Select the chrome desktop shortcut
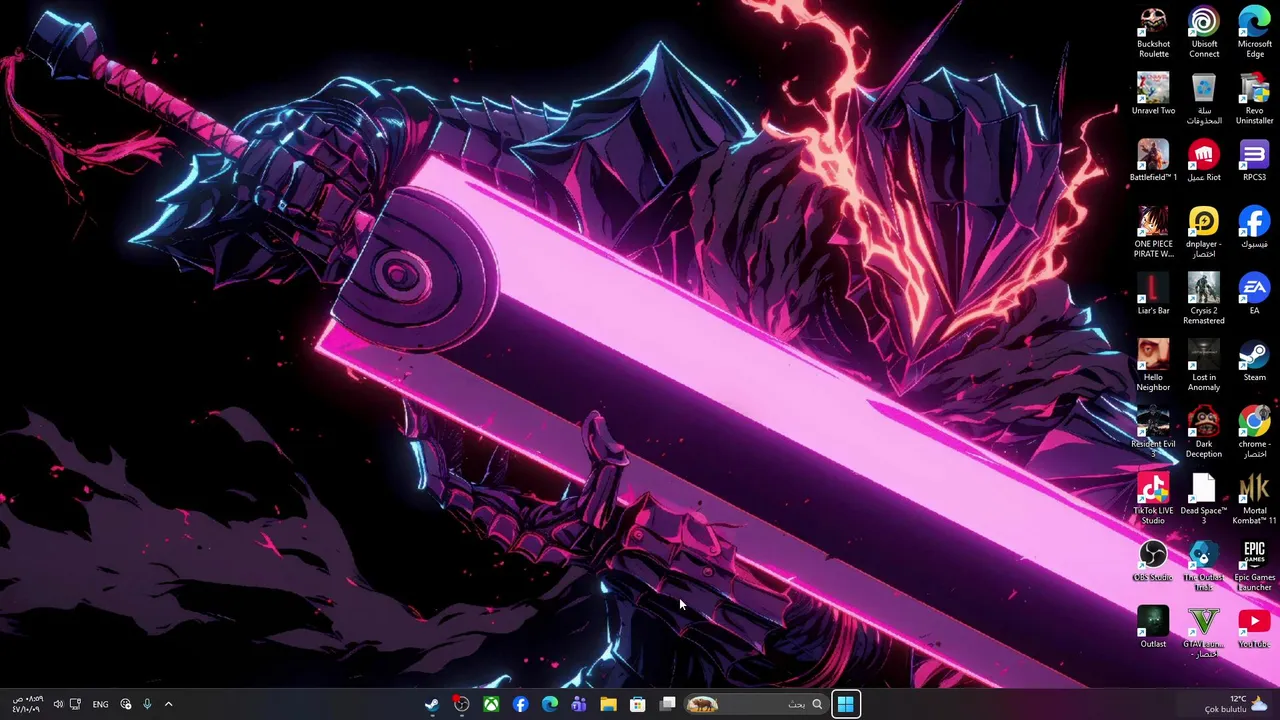This screenshot has height=720, width=1280. (x=1254, y=433)
